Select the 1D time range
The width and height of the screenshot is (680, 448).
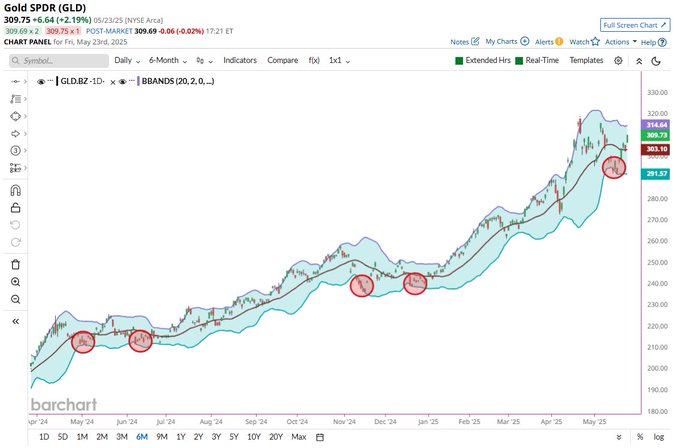pyautogui.click(x=44, y=437)
